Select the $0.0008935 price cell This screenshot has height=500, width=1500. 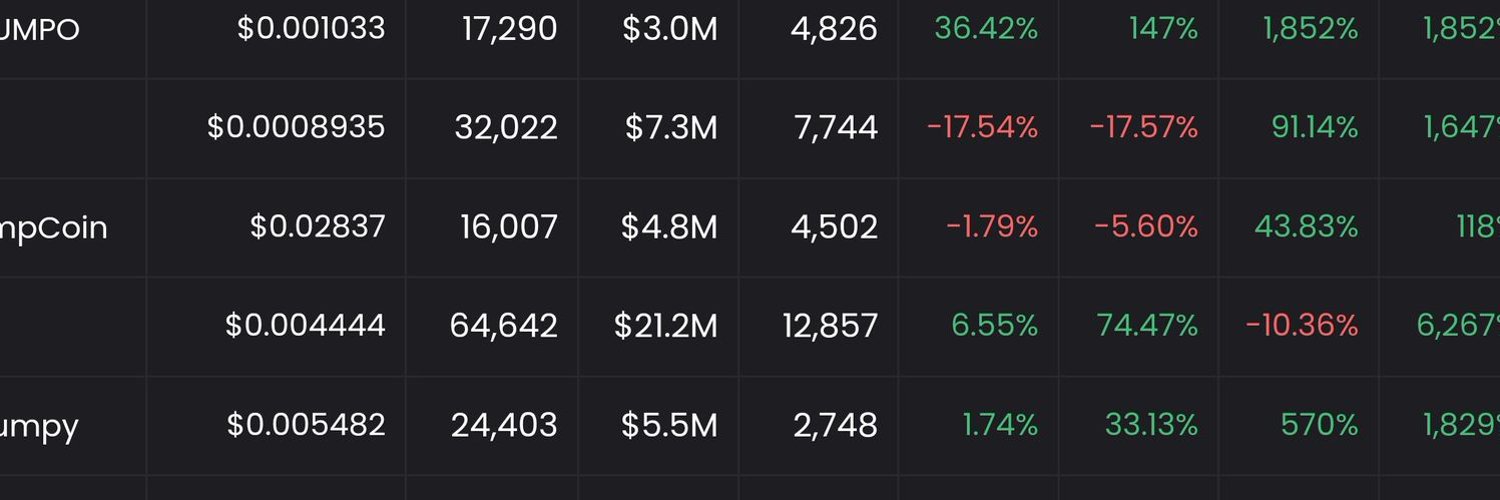point(296,128)
